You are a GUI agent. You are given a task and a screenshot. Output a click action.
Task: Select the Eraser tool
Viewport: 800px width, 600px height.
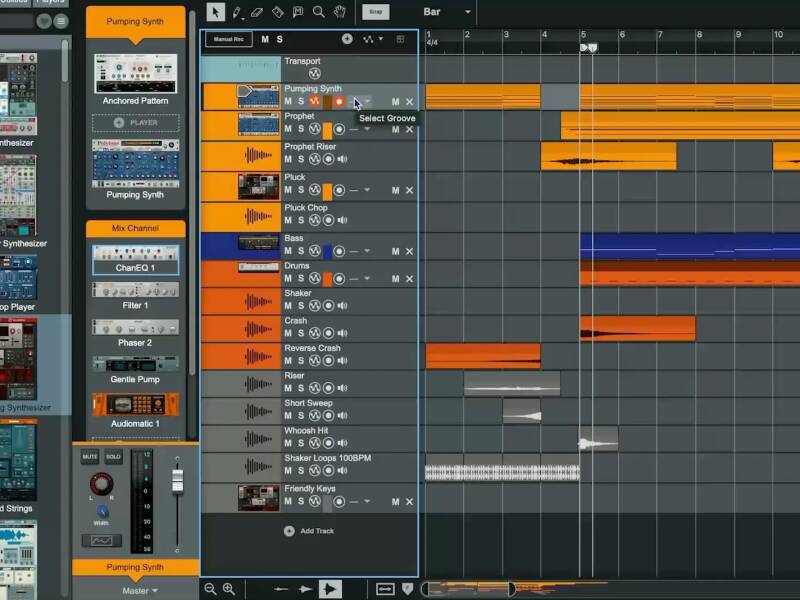(258, 12)
